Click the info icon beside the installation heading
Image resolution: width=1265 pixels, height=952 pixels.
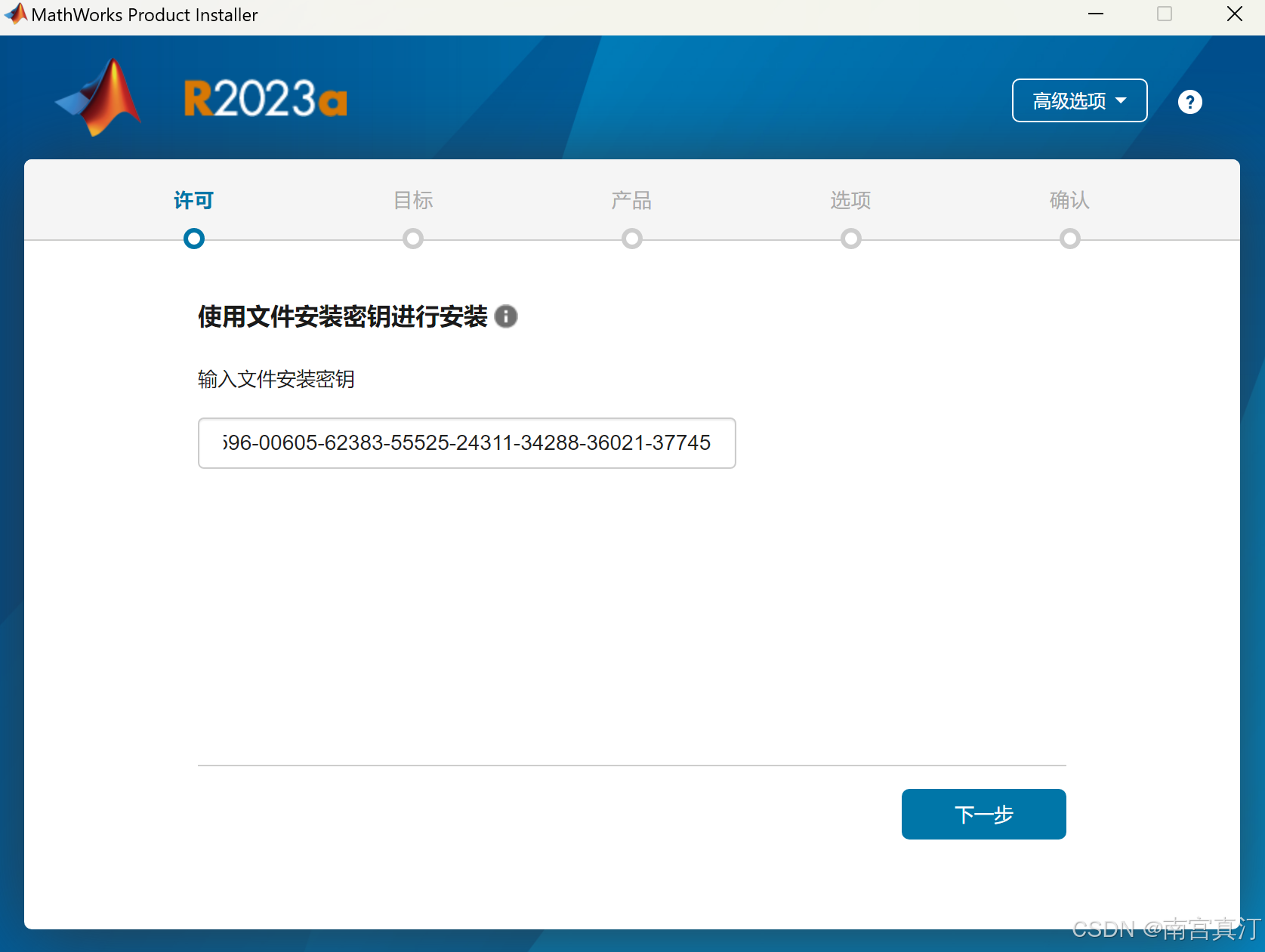506,316
